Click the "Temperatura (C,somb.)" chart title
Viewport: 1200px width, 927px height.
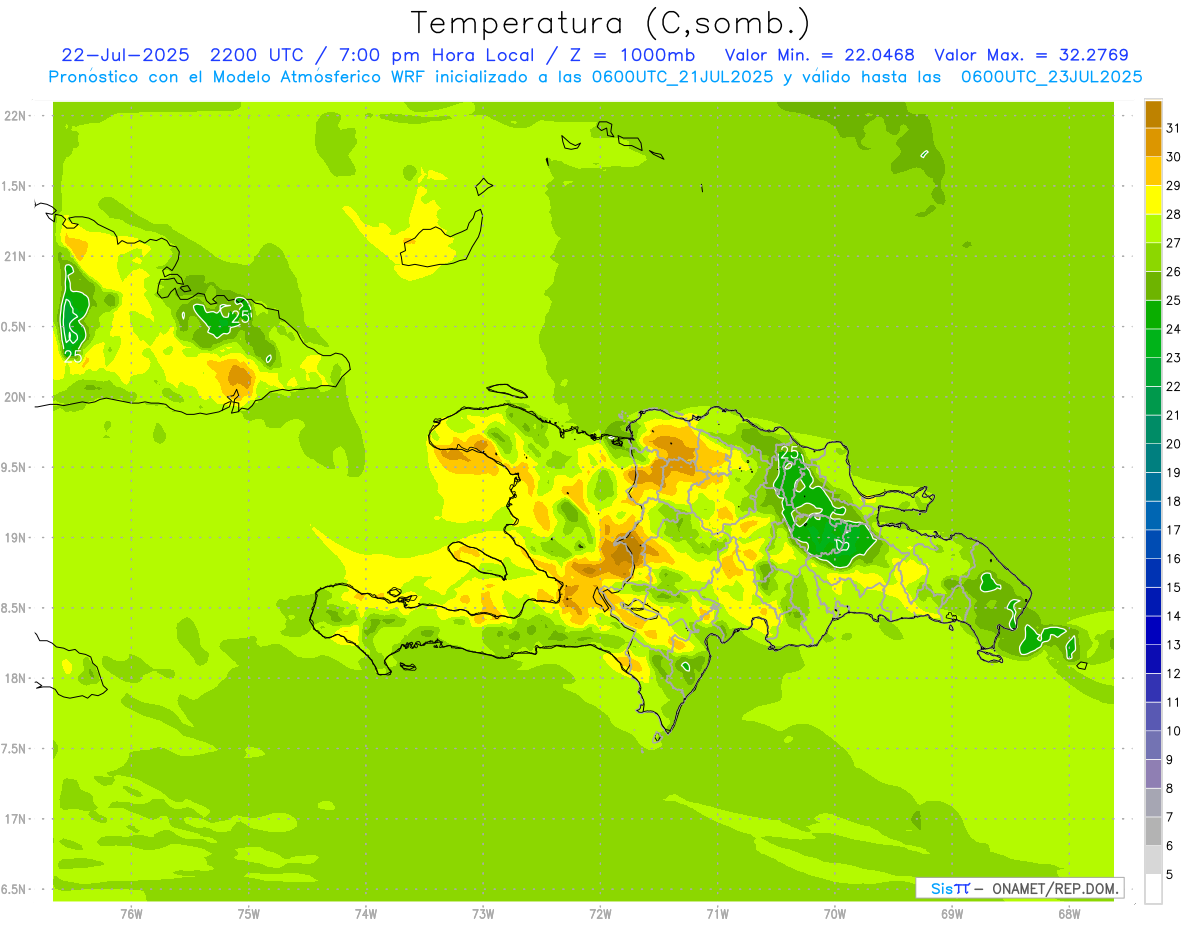[x=610, y=23]
